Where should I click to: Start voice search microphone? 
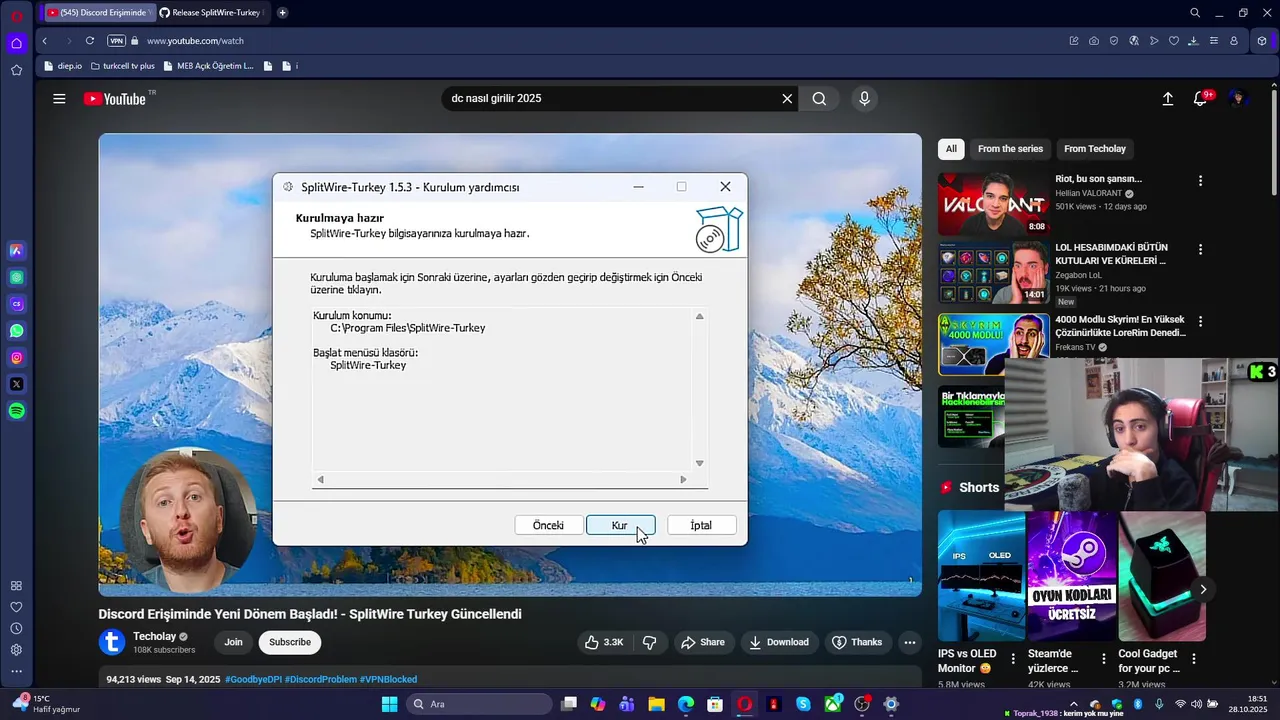coord(864,99)
